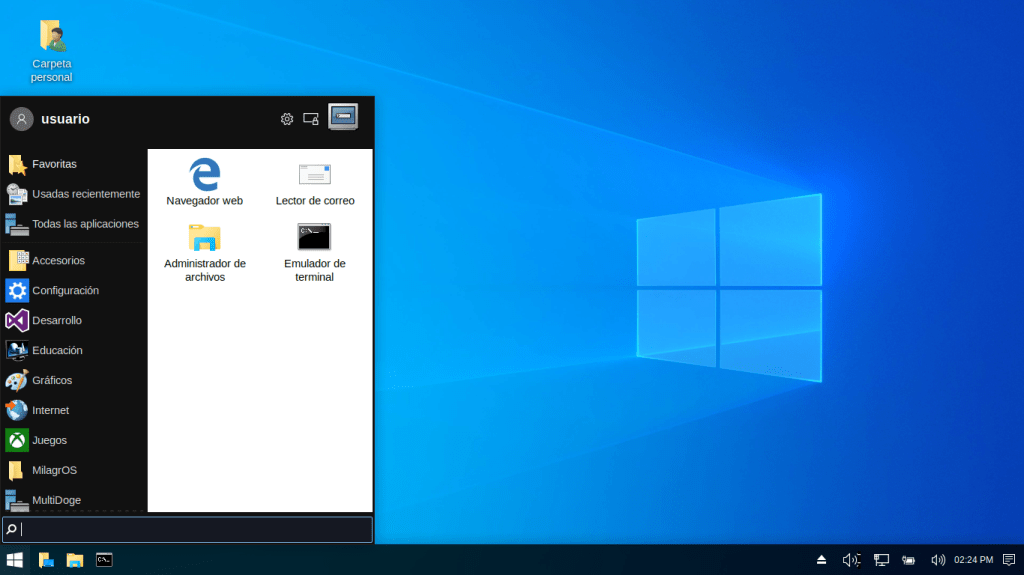Click the terminal icon in the taskbar
Viewport: 1024px width, 575px height.
(104, 560)
